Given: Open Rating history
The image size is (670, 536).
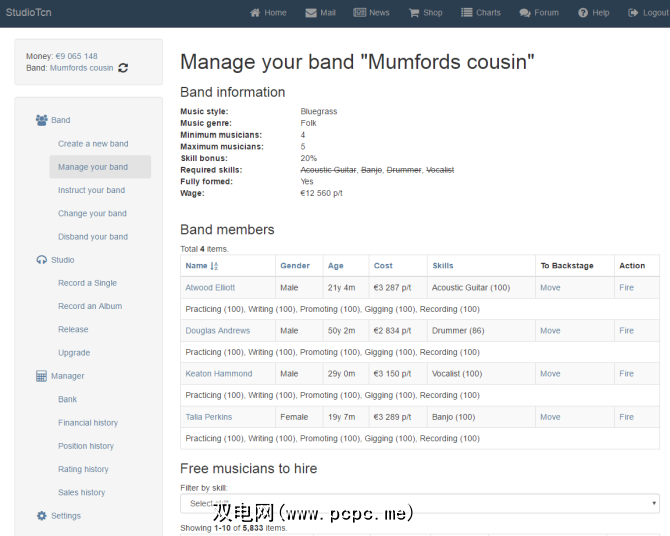Looking at the screenshot, I should (83, 469).
